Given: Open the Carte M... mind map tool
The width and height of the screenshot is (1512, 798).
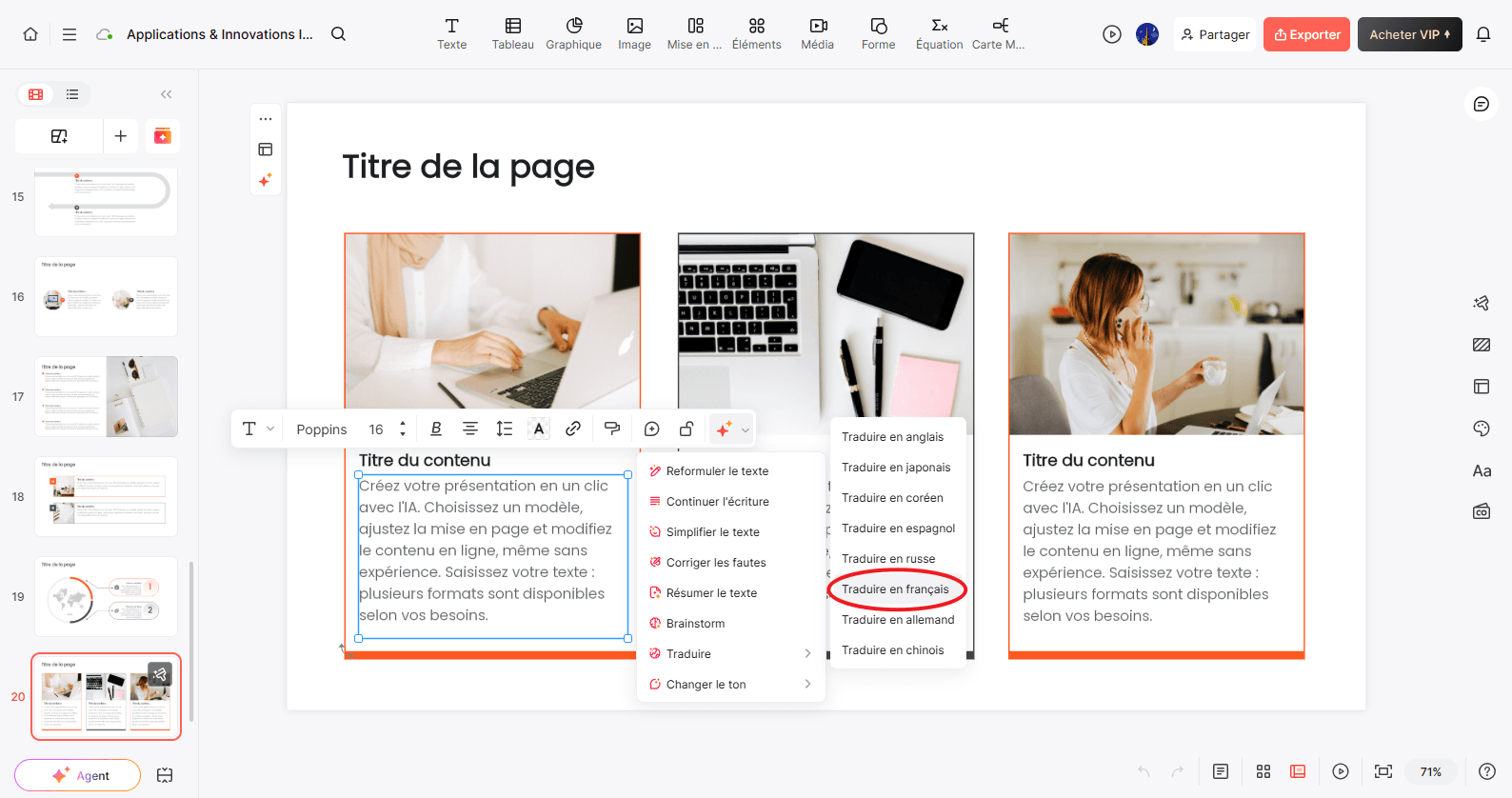Looking at the screenshot, I should click(999, 34).
